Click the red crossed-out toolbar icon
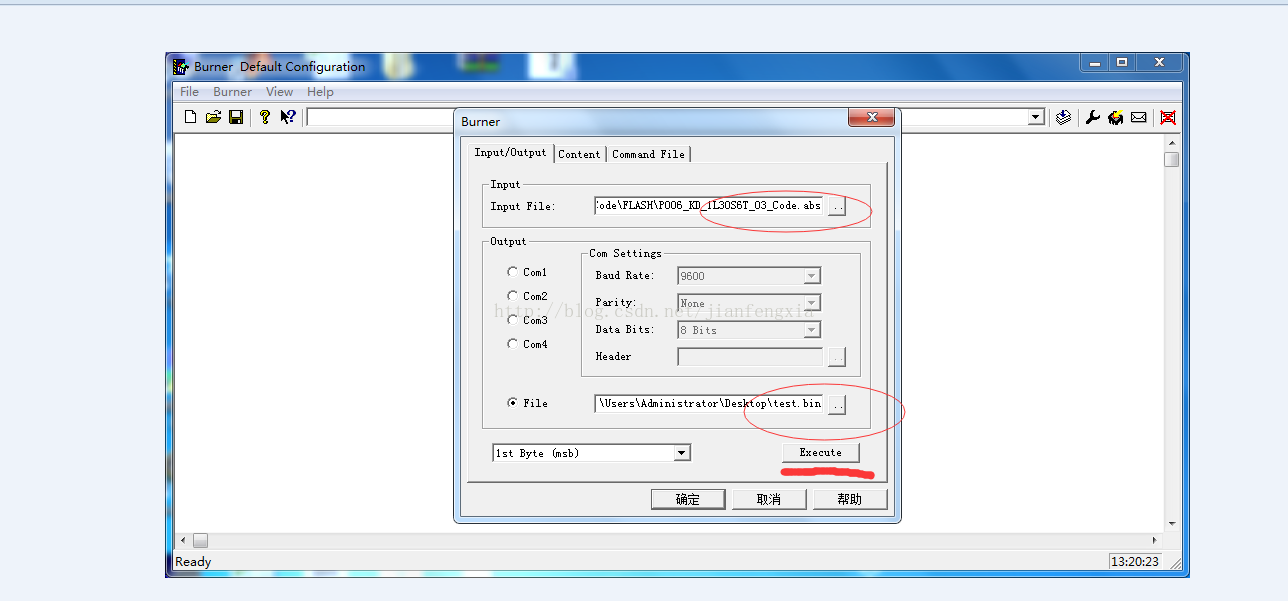Viewport: 1288px width, 601px height. click(x=1167, y=117)
